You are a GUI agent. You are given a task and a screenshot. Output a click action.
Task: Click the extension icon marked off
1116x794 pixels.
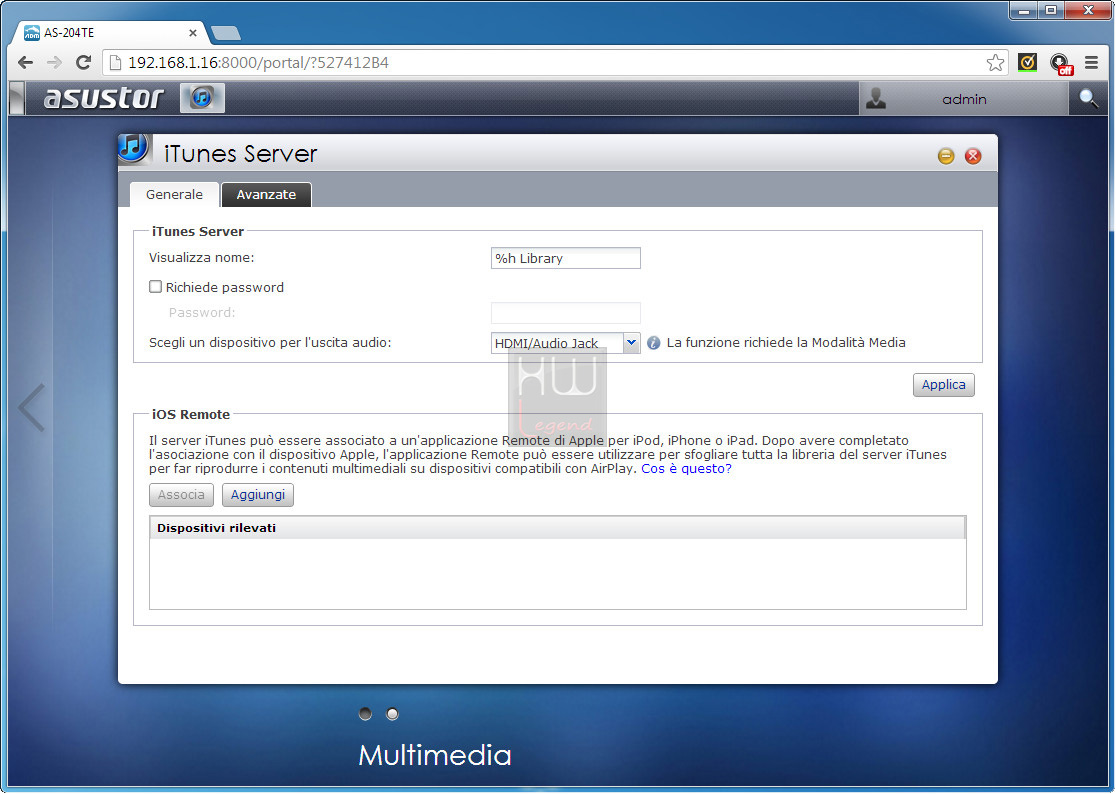pos(1061,64)
